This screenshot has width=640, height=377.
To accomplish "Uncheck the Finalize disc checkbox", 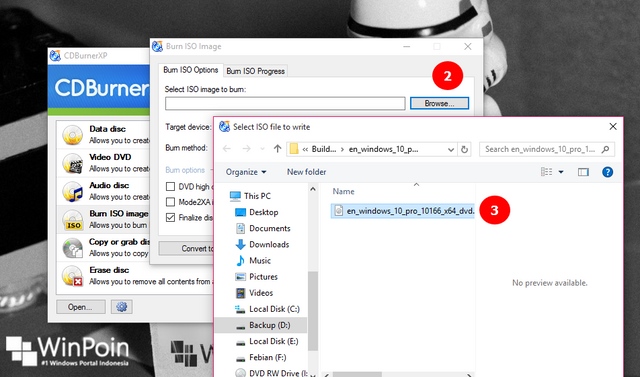I will point(170,217).
